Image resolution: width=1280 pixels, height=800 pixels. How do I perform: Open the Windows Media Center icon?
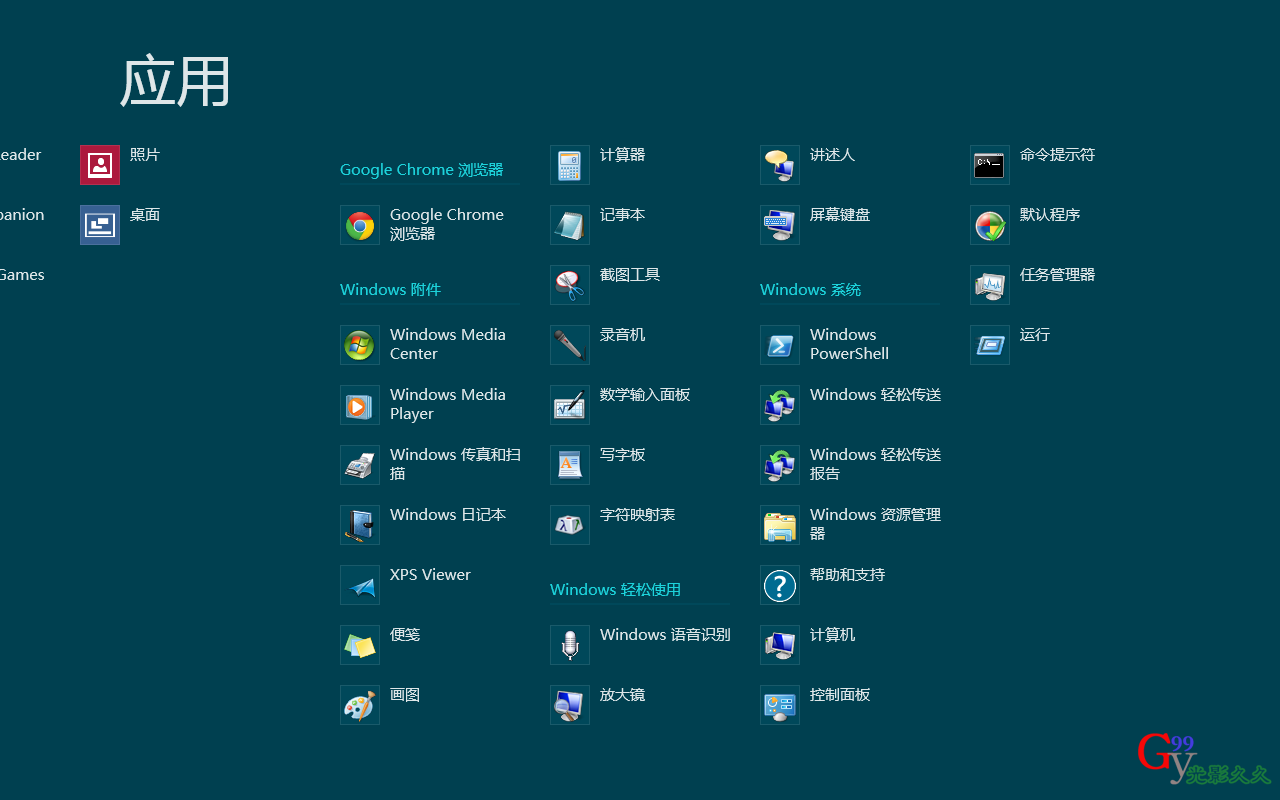[360, 345]
